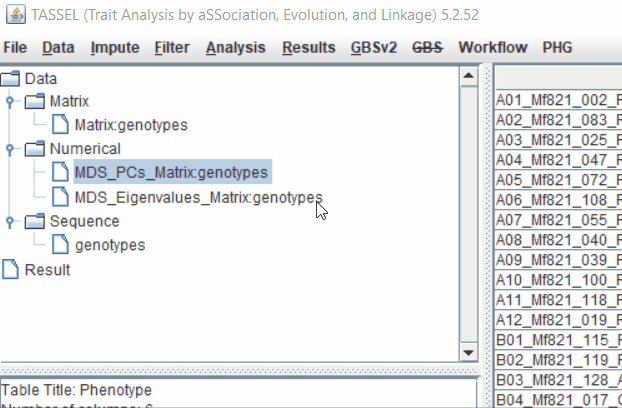Screen dimensions: 622x408
Task: Select the Result tree node
Action: 47,270
